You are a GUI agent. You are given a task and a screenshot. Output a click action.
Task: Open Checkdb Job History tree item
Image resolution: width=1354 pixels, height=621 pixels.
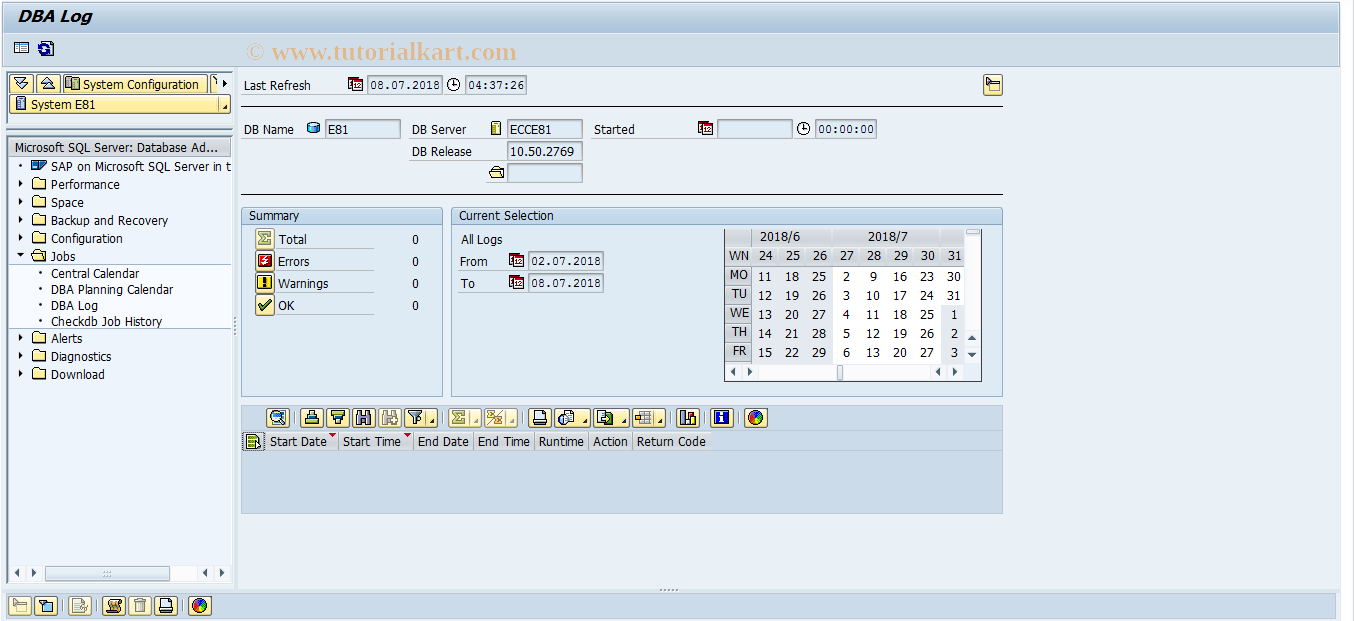pyautogui.click(x=106, y=321)
